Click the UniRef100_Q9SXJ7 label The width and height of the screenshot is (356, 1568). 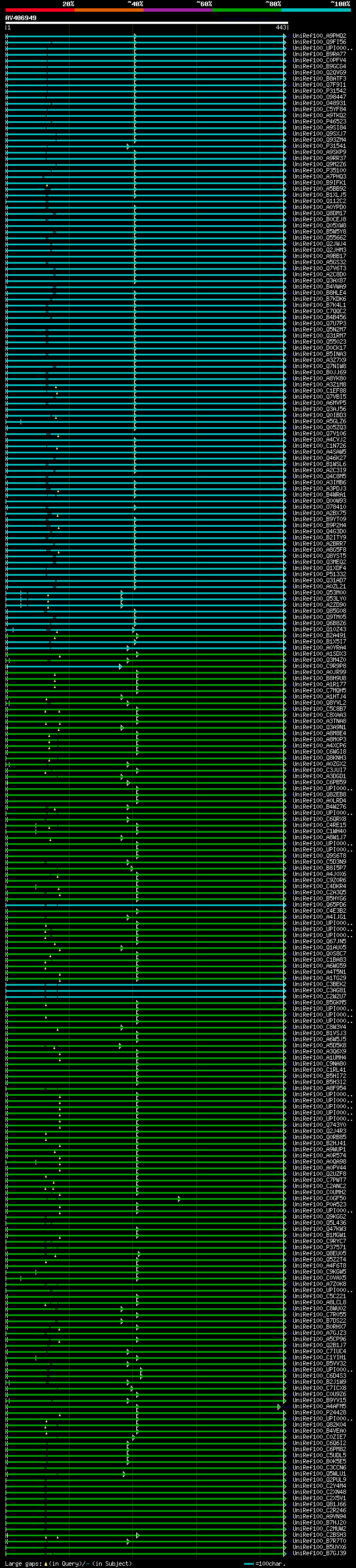point(319,134)
